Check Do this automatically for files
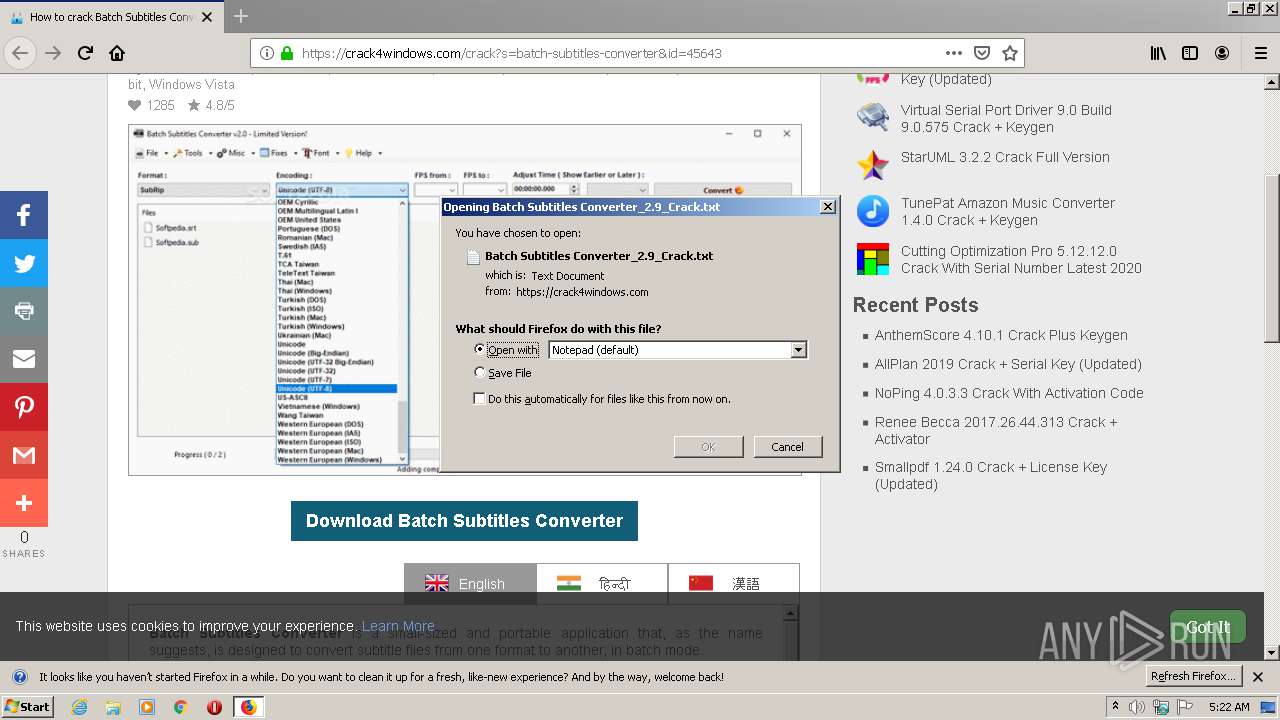Image resolution: width=1280 pixels, height=720 pixels. click(480, 399)
